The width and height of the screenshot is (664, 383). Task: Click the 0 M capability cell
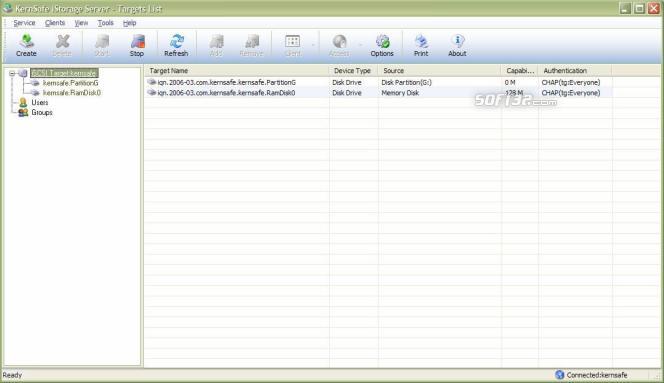pyautogui.click(x=510, y=82)
